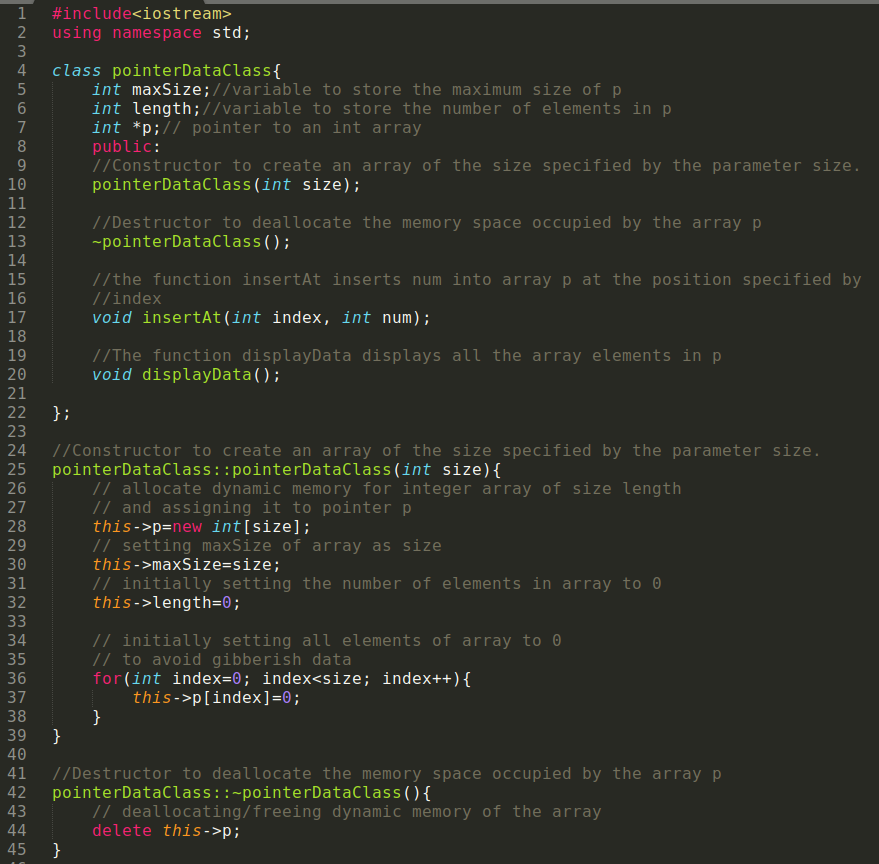Screen dimensions: 879x864
Task: Click line number 11 in the gutter
Action: point(17,204)
